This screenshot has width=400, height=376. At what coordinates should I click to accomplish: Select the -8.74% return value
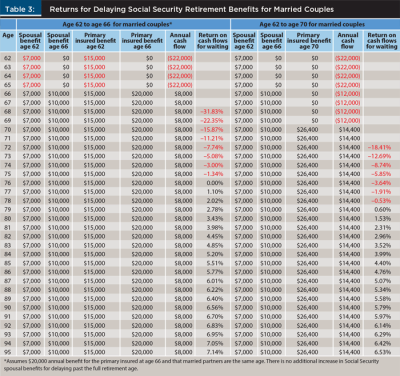381,165
